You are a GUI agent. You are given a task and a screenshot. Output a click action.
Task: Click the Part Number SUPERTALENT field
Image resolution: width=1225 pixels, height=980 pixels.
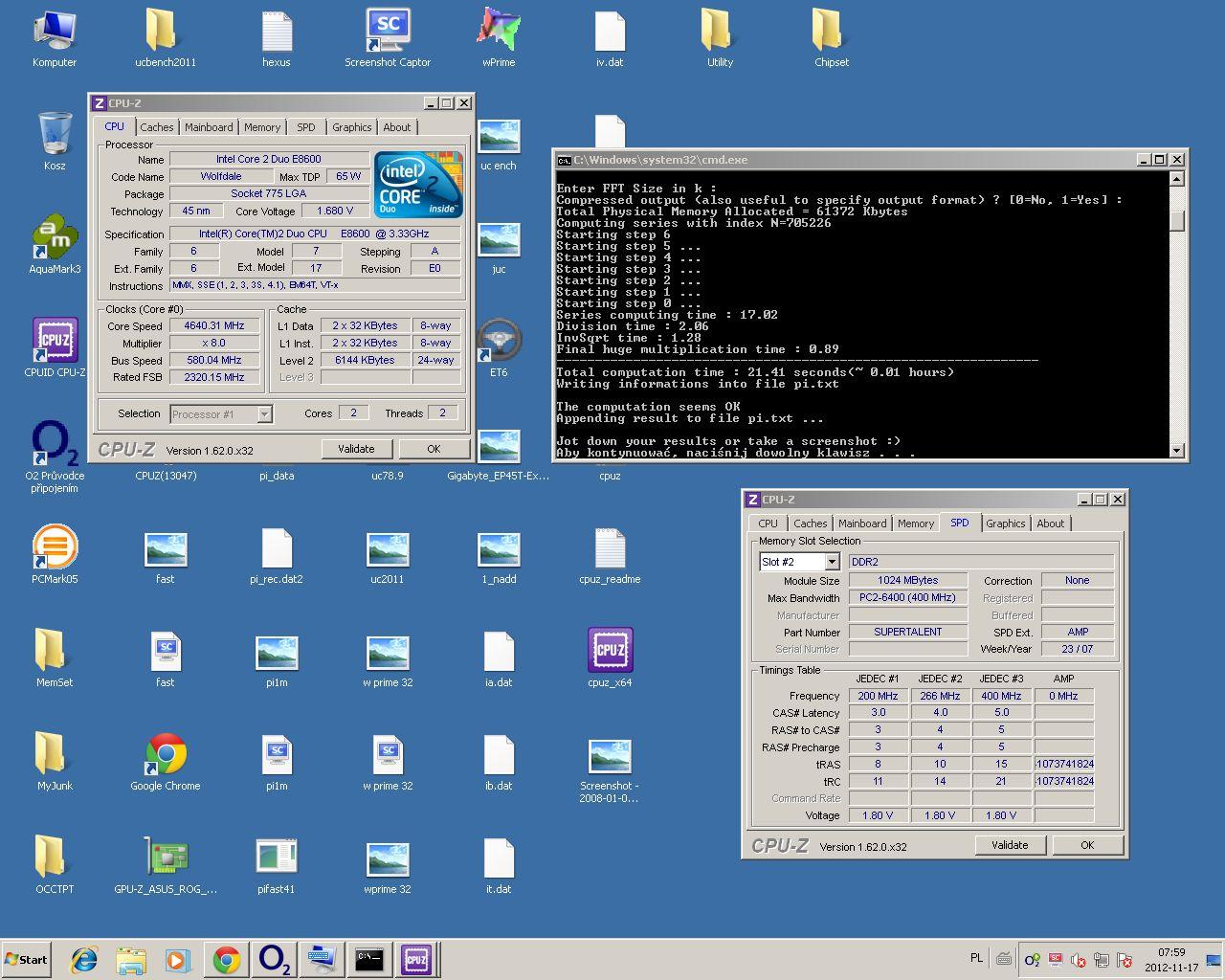tap(907, 632)
